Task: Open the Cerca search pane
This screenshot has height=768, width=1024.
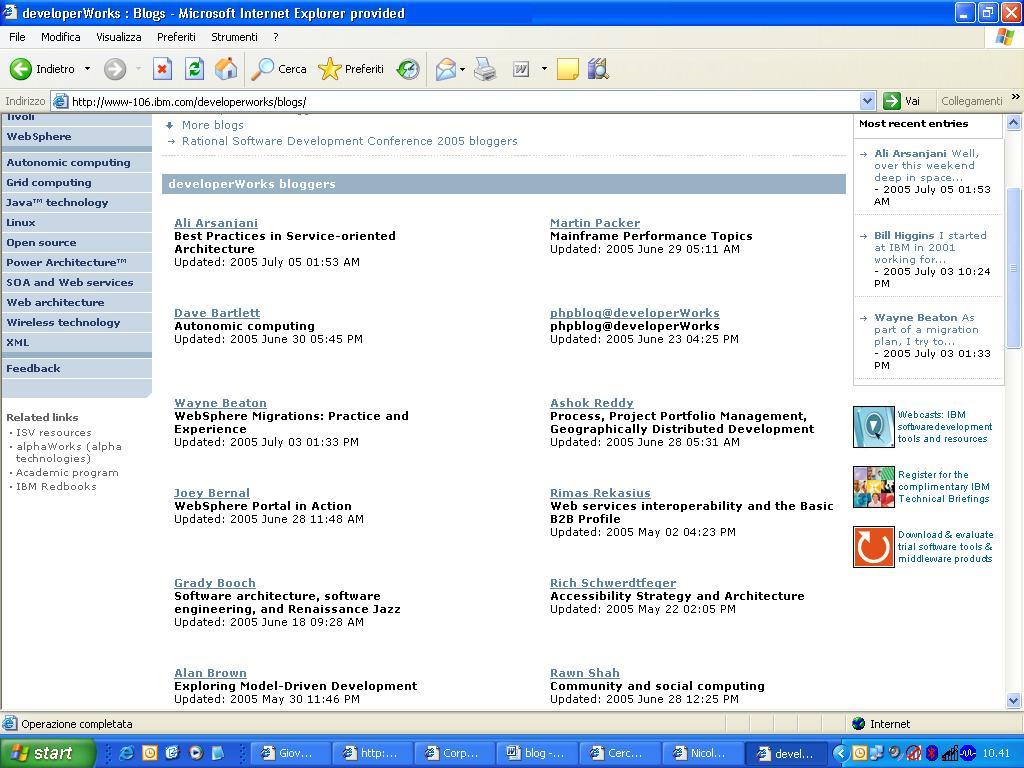Action: (x=279, y=69)
